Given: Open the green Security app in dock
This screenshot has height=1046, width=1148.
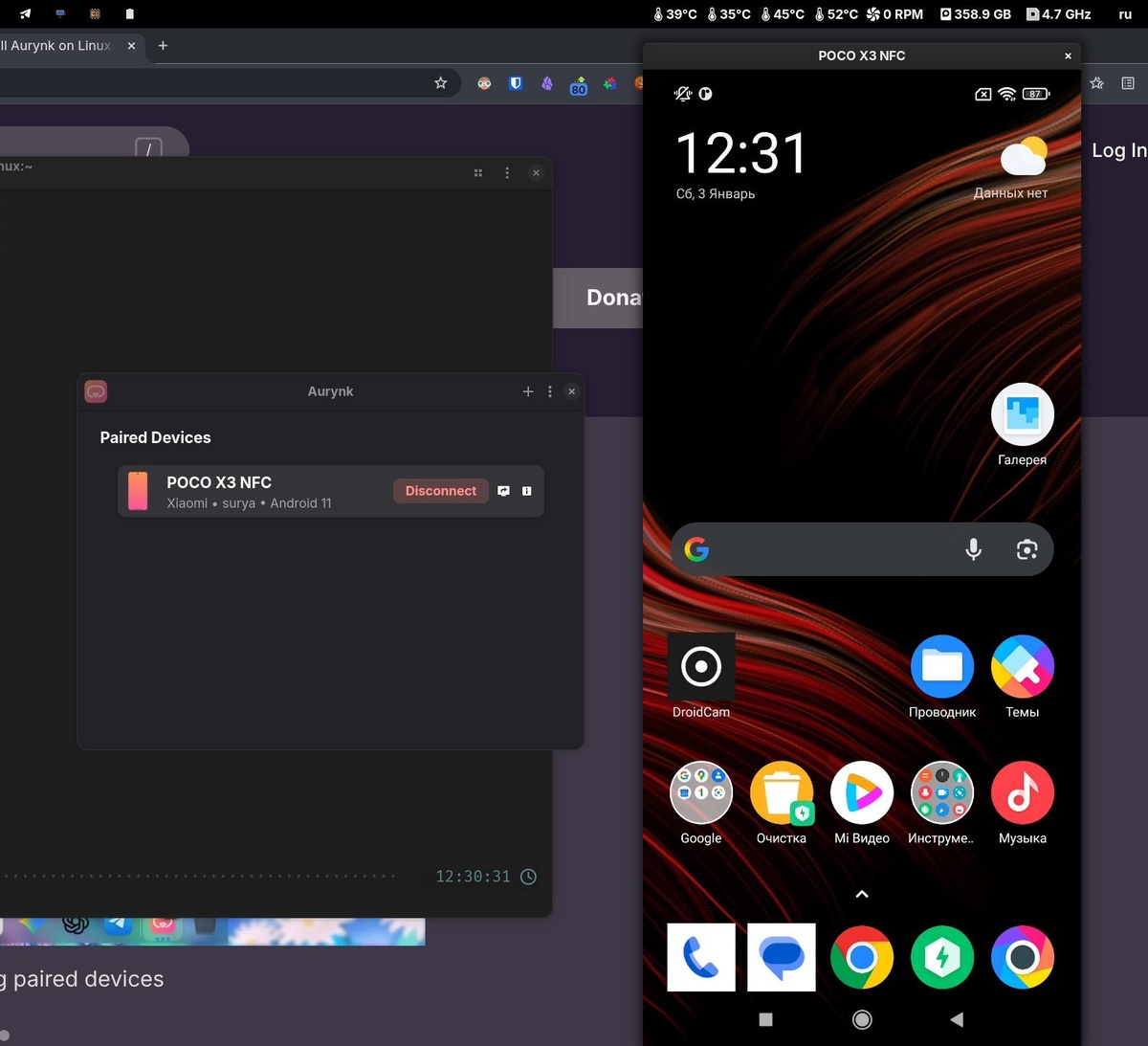Looking at the screenshot, I should click(x=942, y=957).
